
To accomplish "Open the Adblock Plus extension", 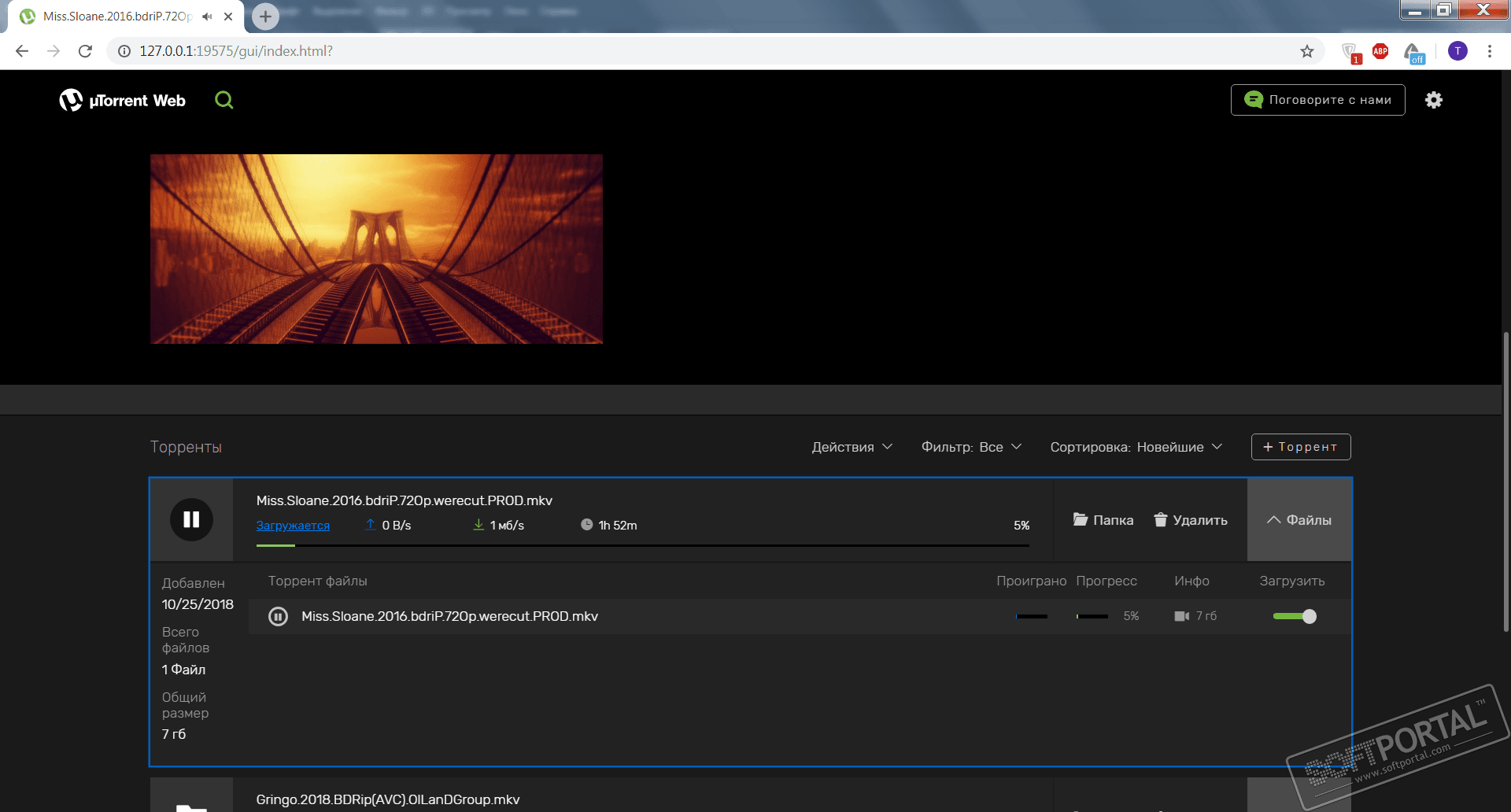I will [1380, 51].
